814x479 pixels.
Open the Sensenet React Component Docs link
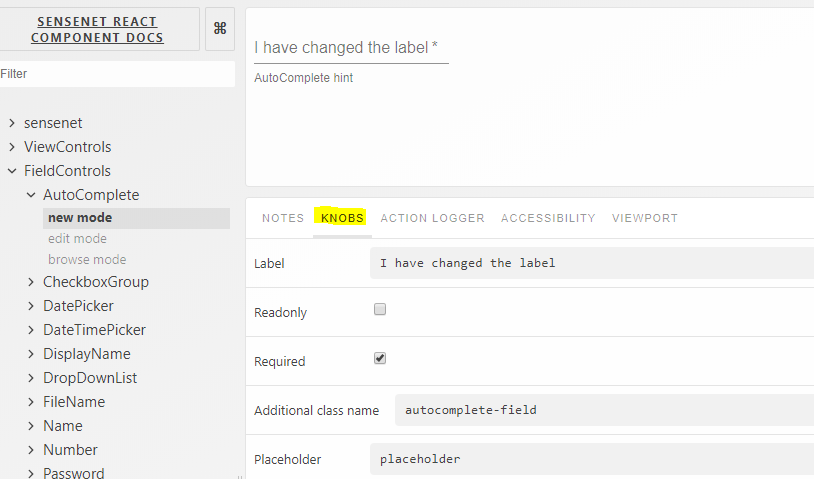pyautogui.click(x=97, y=30)
